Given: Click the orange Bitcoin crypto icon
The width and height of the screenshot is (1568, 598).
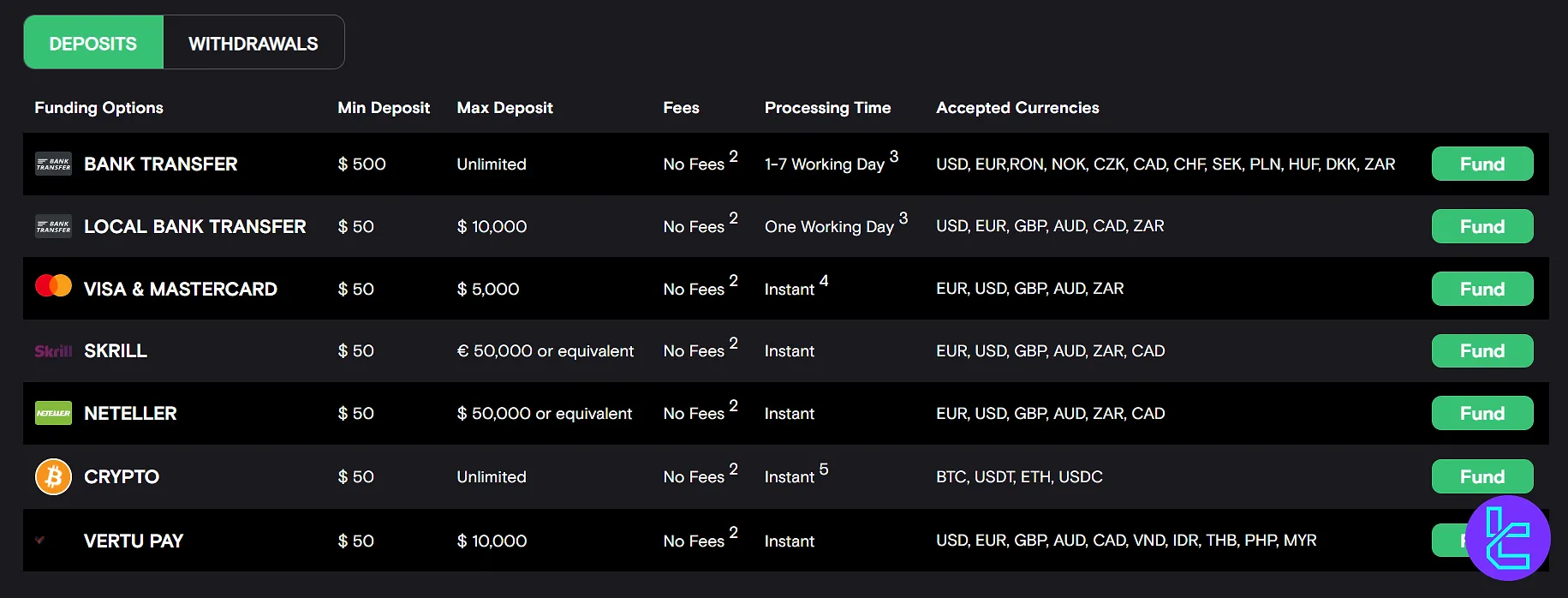Looking at the screenshot, I should pyautogui.click(x=53, y=476).
